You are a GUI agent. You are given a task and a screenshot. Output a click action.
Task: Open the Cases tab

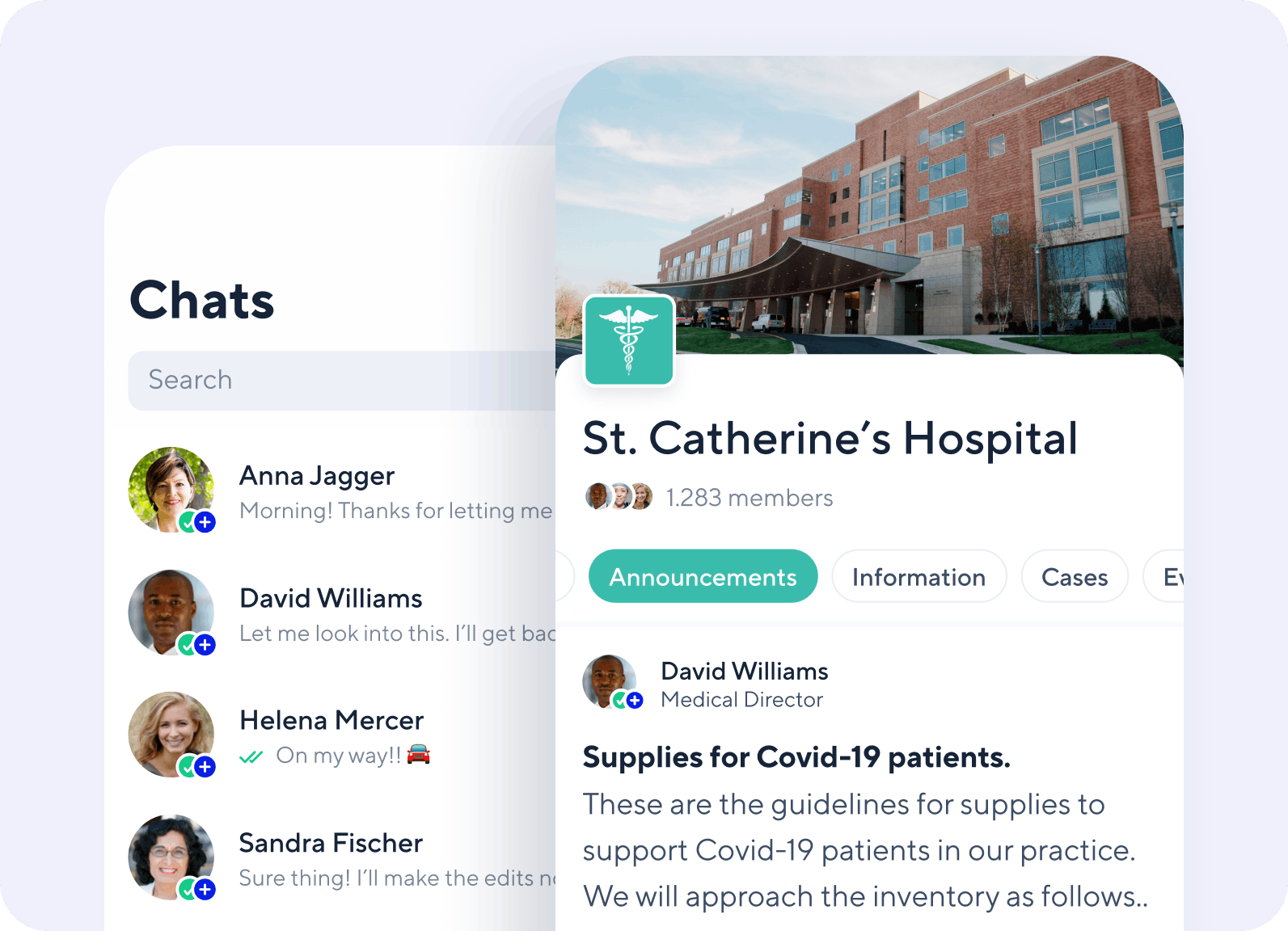pos(1075,576)
